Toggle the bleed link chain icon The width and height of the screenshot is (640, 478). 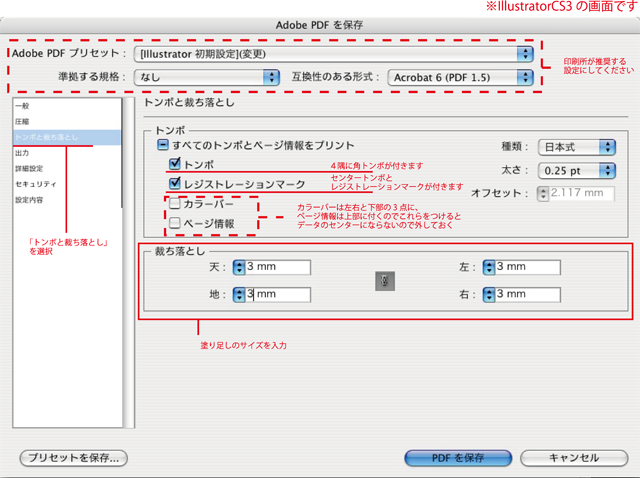tap(384, 281)
